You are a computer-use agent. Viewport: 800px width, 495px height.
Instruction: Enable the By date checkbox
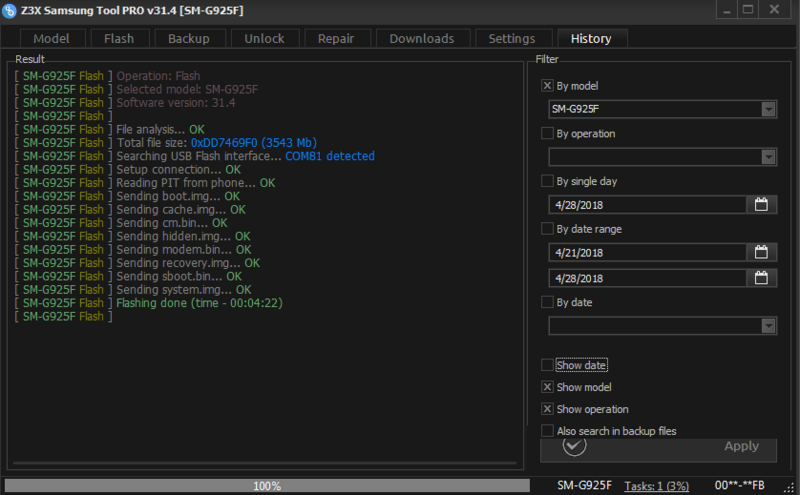click(x=547, y=302)
